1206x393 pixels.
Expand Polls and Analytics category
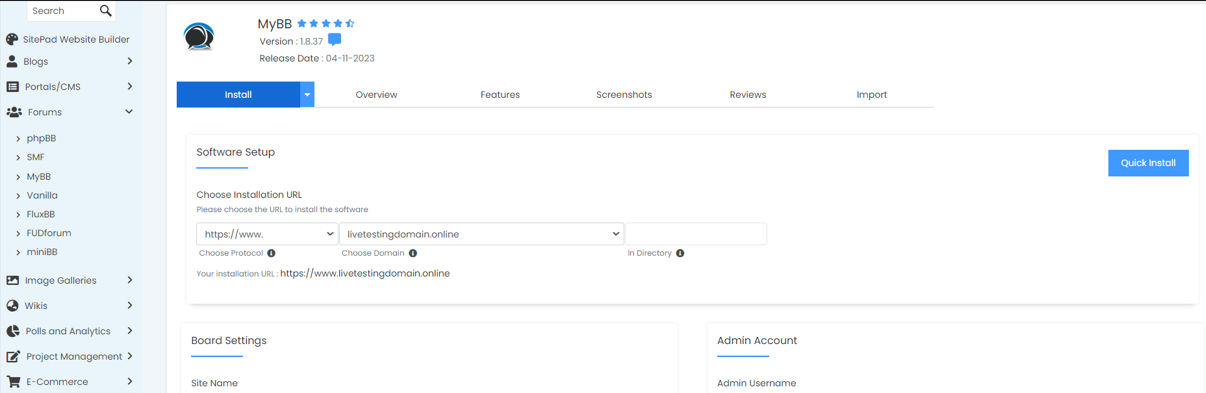pos(129,331)
